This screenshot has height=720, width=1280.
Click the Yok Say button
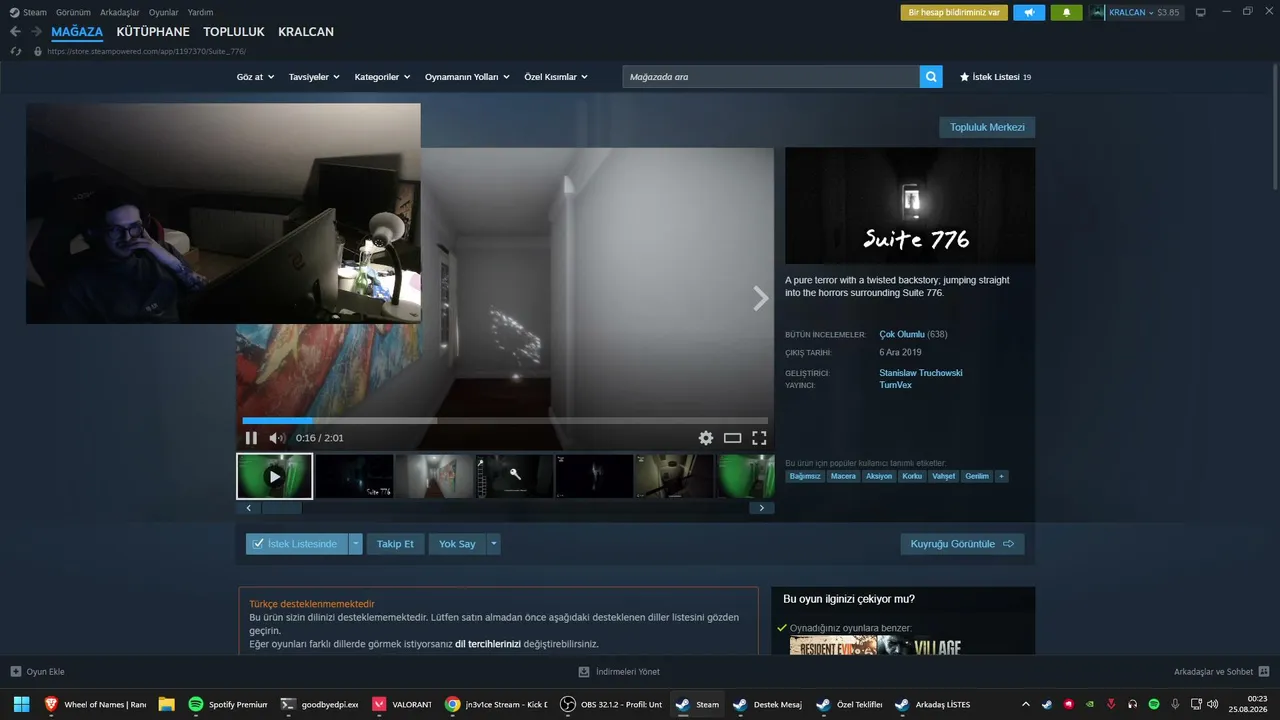(x=457, y=544)
